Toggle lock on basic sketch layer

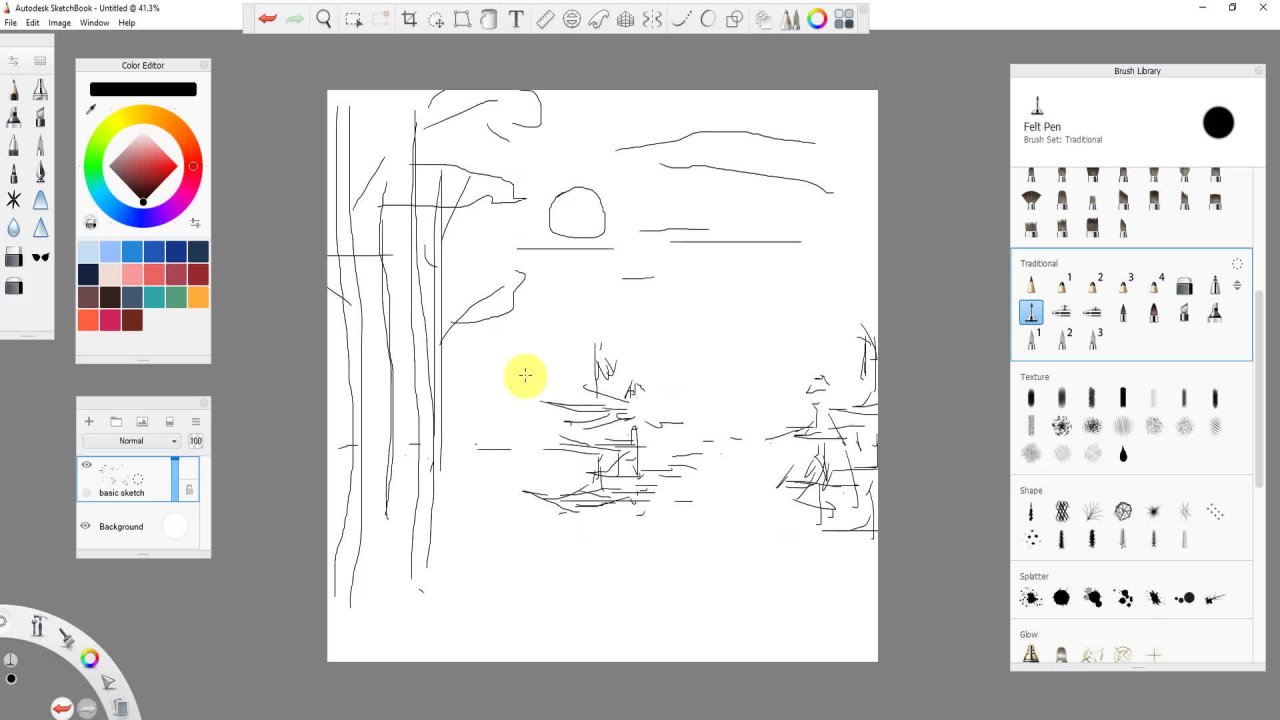click(x=189, y=490)
